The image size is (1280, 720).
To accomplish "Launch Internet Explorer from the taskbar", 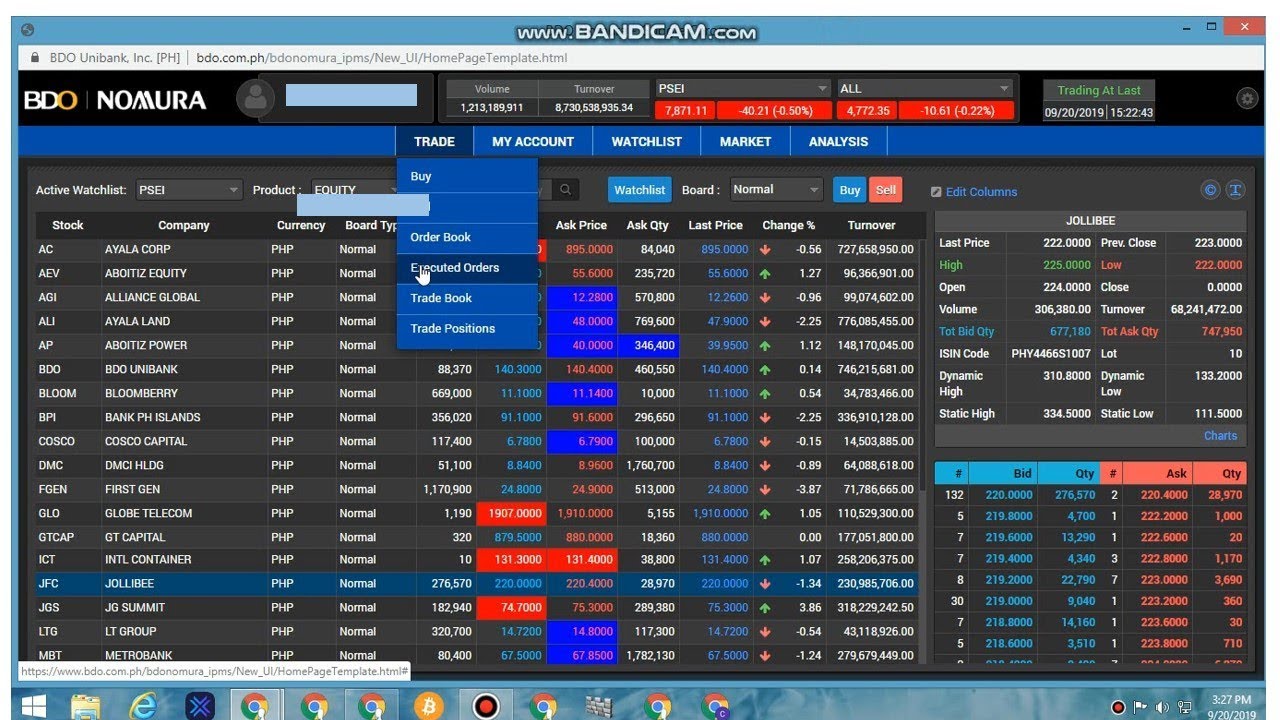I will tap(144, 706).
